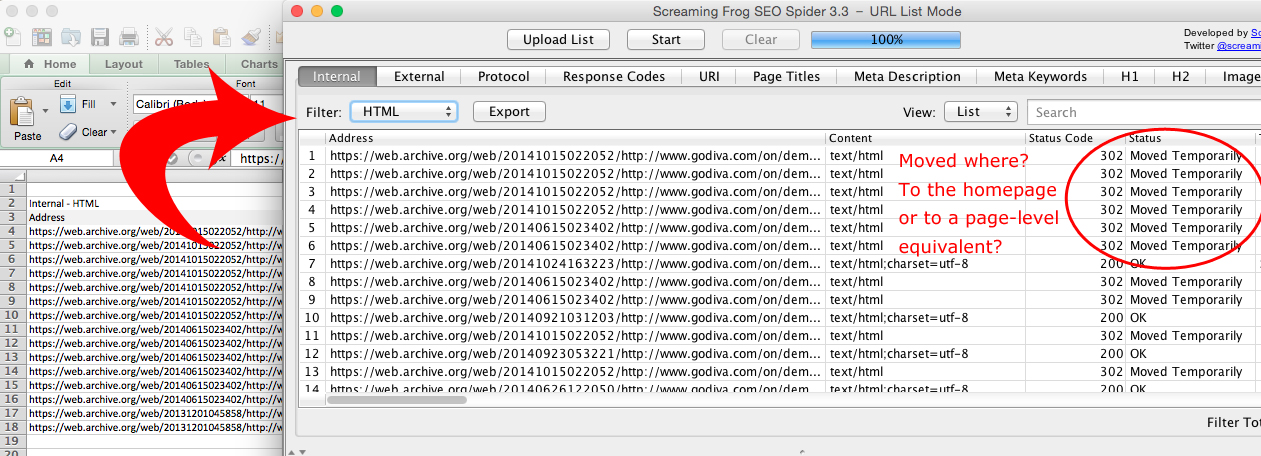Viewport: 1261px width, 456px height.
Task: Click the Paste clipboard icon in Excel's top toolbar
Action: [x=222, y=38]
